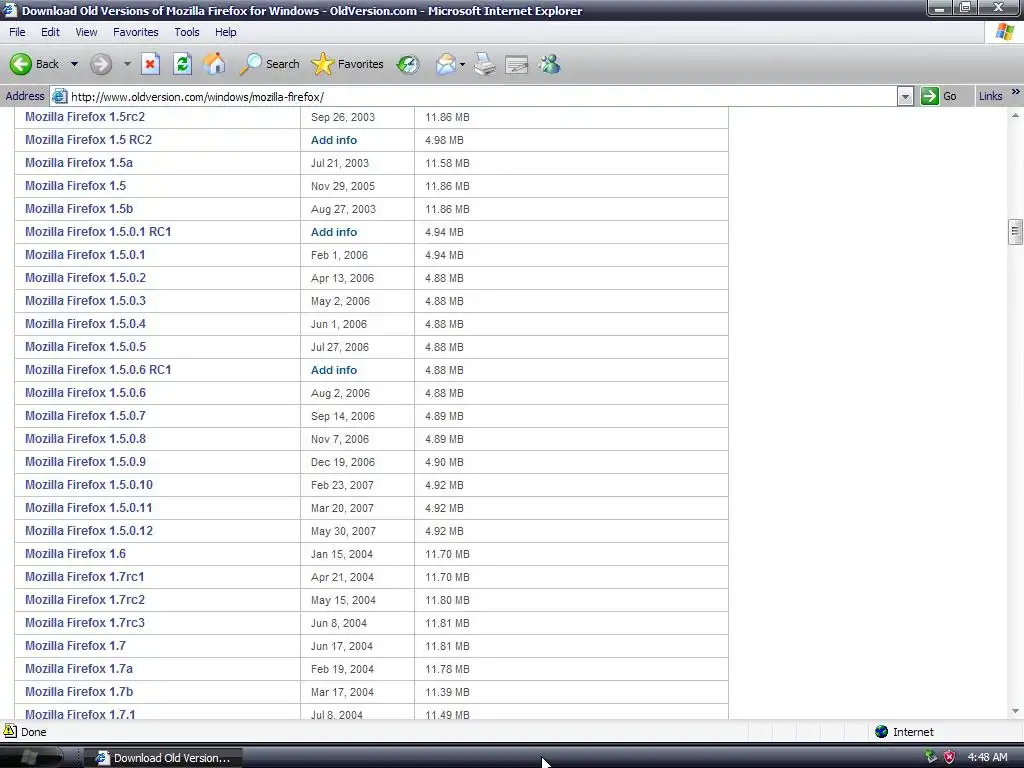Open the Mozilla Firefox 1.5a link
The image size is (1024, 768).
78,163
